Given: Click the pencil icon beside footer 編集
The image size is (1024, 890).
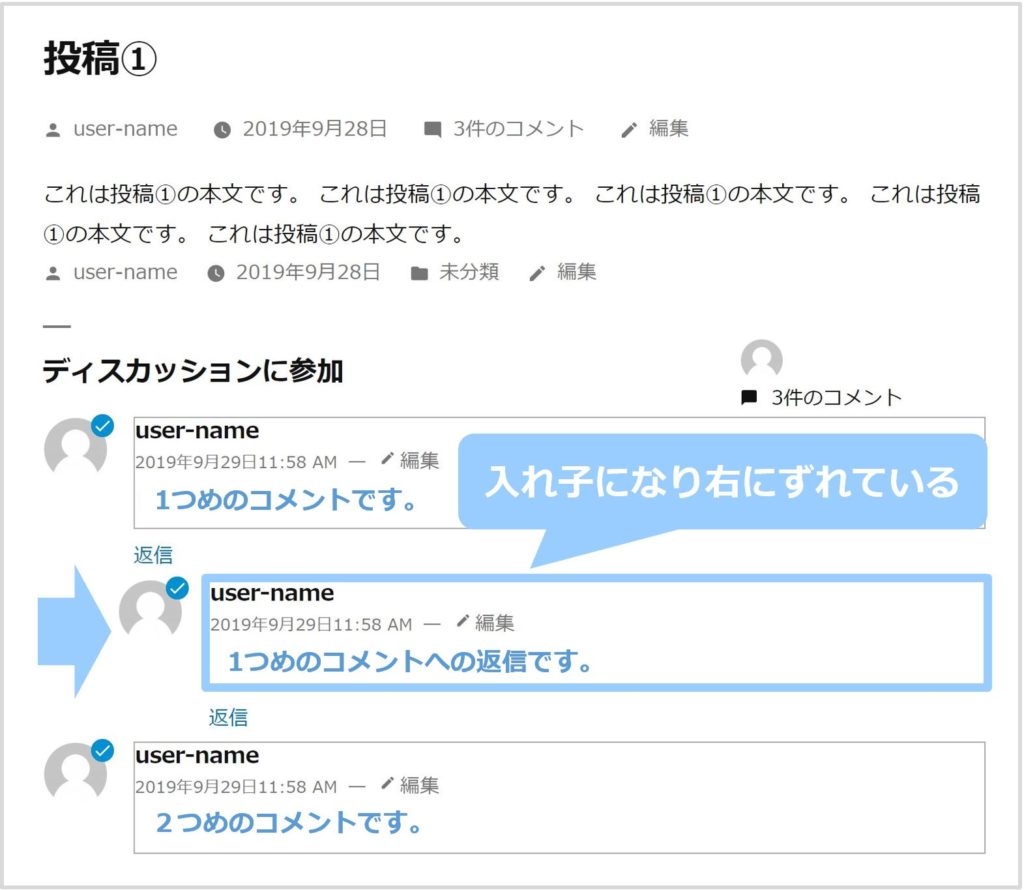Looking at the screenshot, I should 537,274.
